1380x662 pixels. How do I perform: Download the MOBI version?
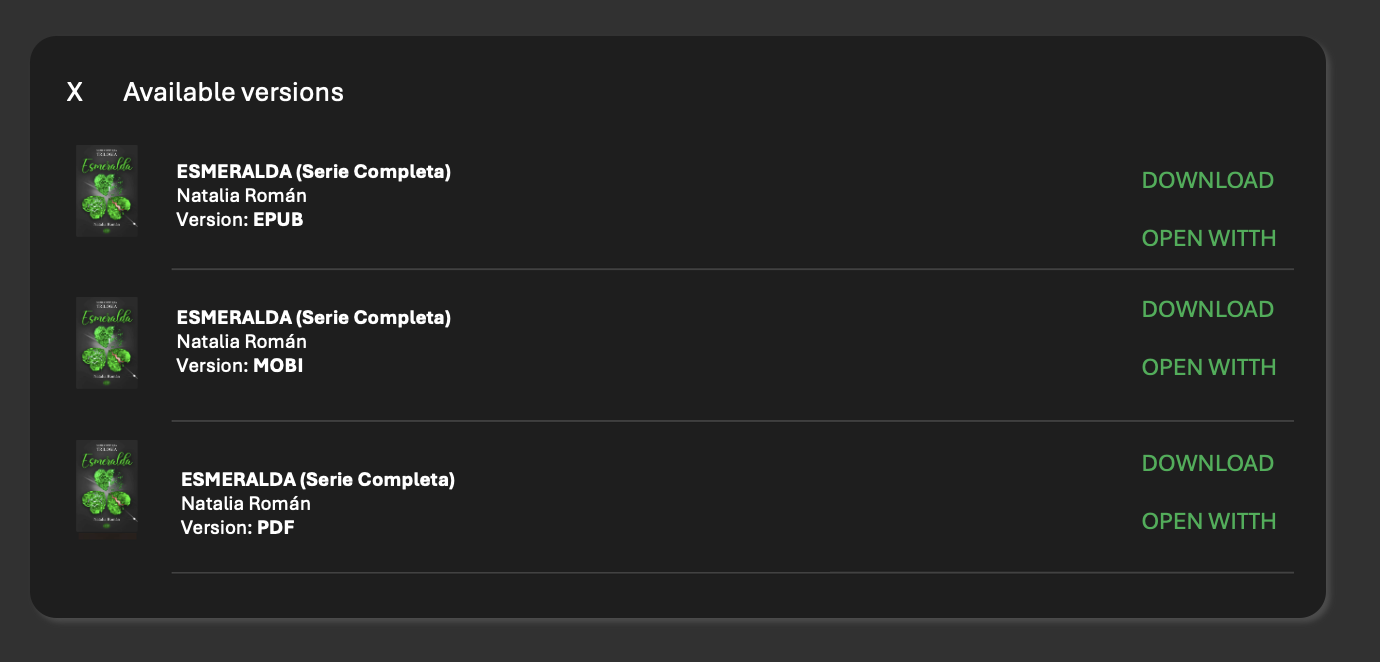tap(1207, 310)
